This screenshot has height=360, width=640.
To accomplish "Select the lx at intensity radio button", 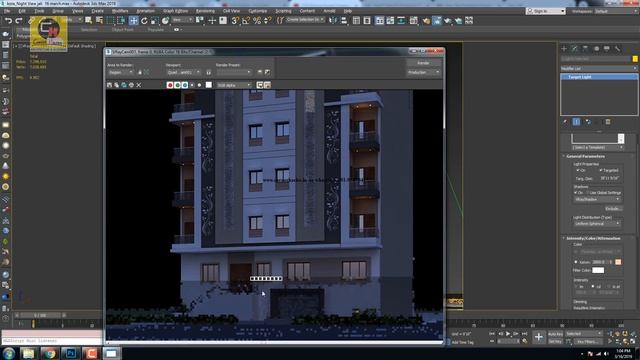I will [x=609, y=287].
